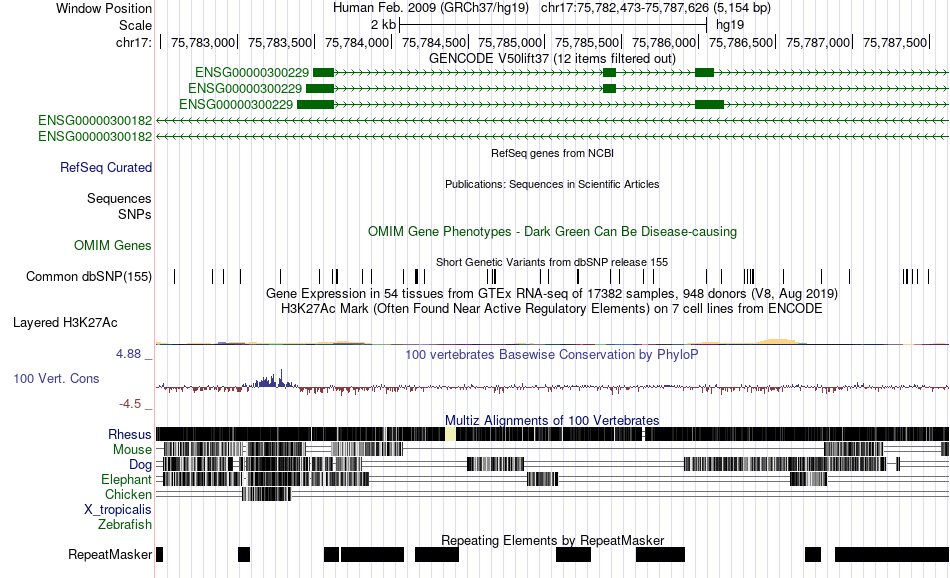The width and height of the screenshot is (950, 578).
Task: Click the 75,784,500 ruler coordinate
Action: coord(433,42)
